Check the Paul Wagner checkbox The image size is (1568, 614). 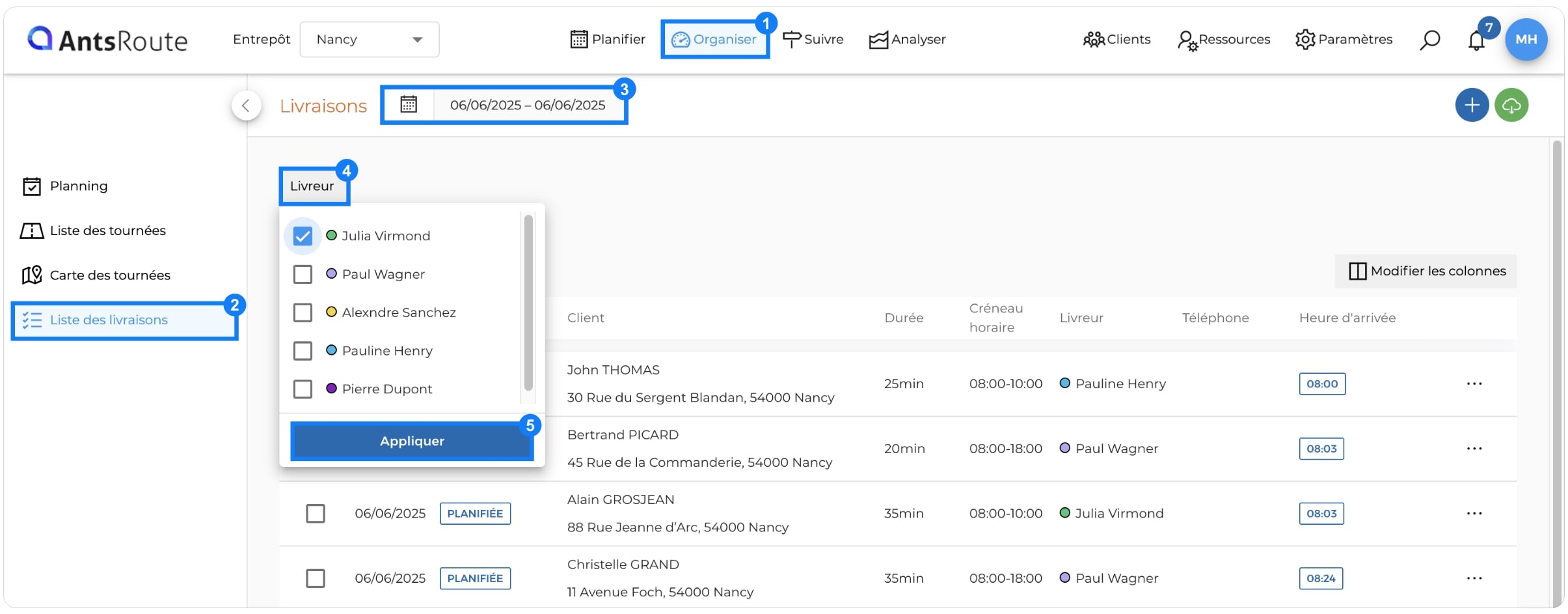[303, 274]
